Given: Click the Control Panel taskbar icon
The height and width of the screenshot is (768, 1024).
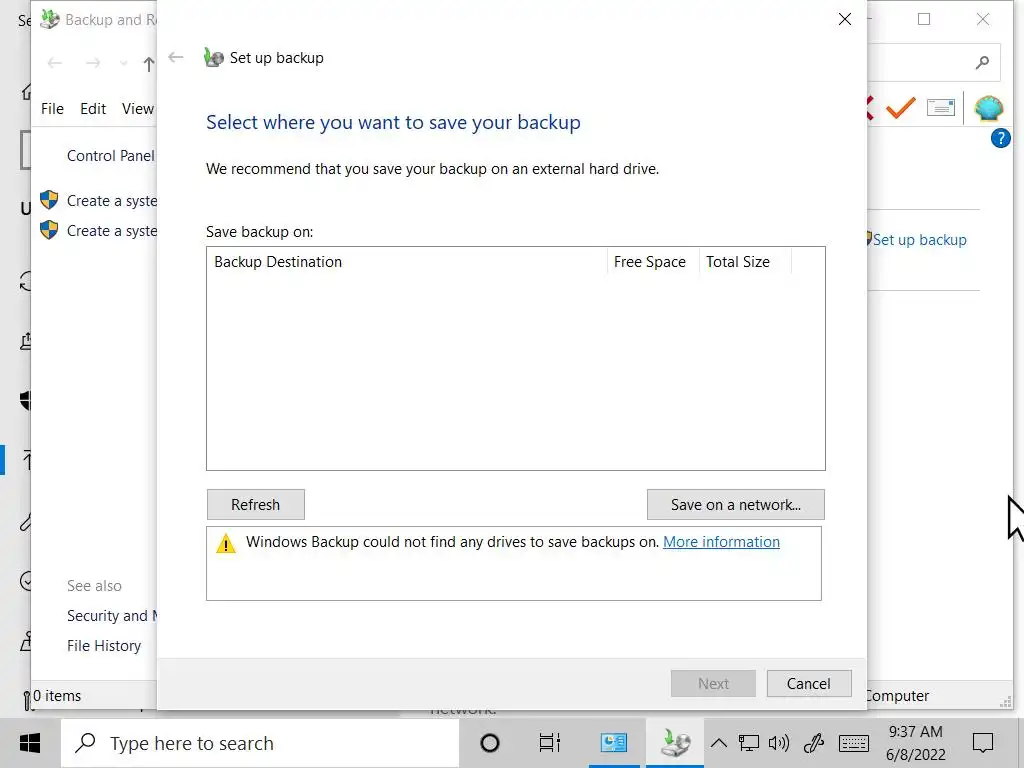Looking at the screenshot, I should pos(614,743).
